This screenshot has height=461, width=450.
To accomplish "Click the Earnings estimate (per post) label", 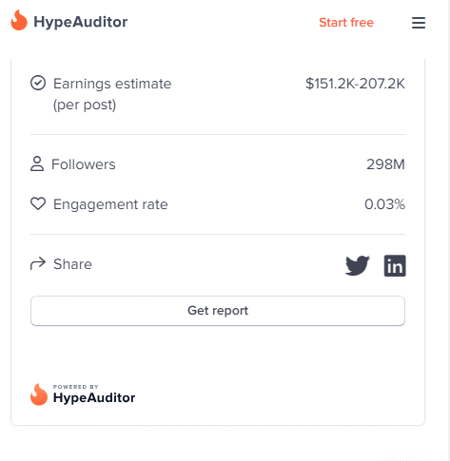I will (112, 94).
